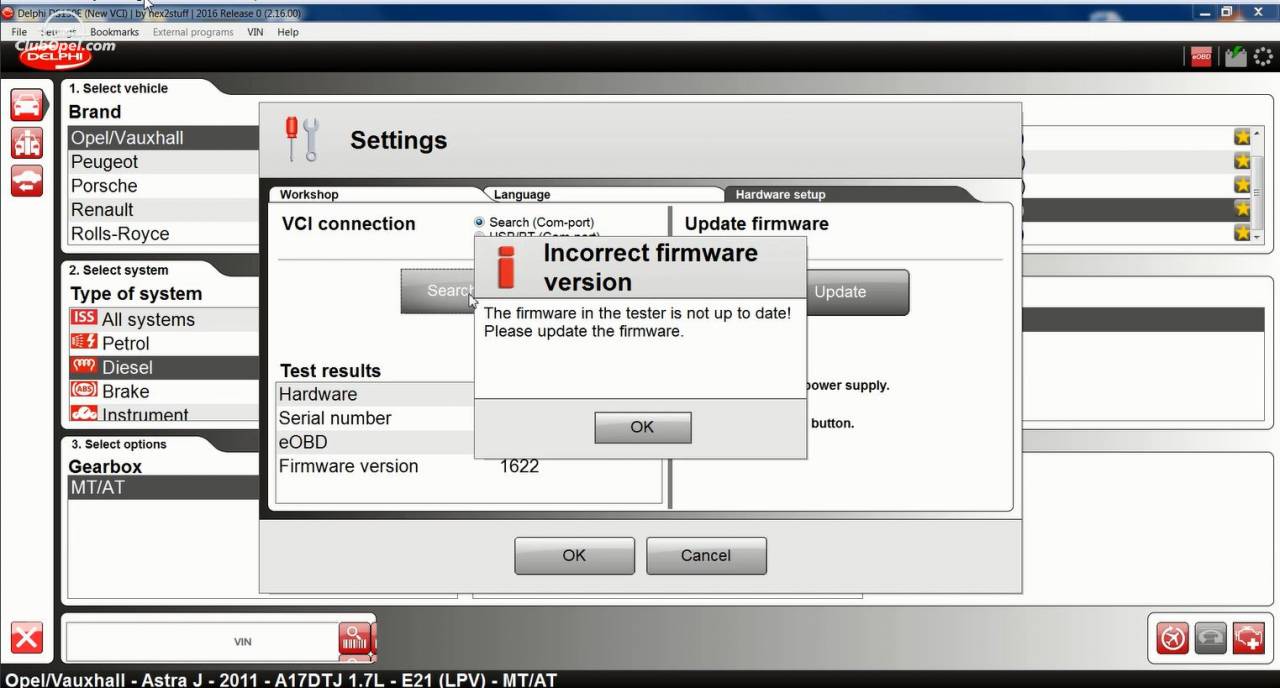The width and height of the screenshot is (1280, 688).
Task: Click the engine with plus sign icon
Action: pos(1249,637)
